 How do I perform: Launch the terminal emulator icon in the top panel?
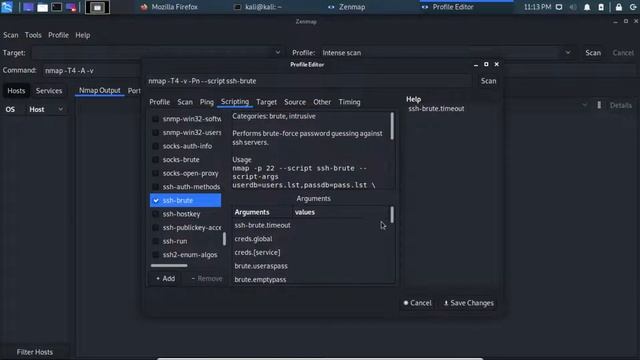(57, 7)
